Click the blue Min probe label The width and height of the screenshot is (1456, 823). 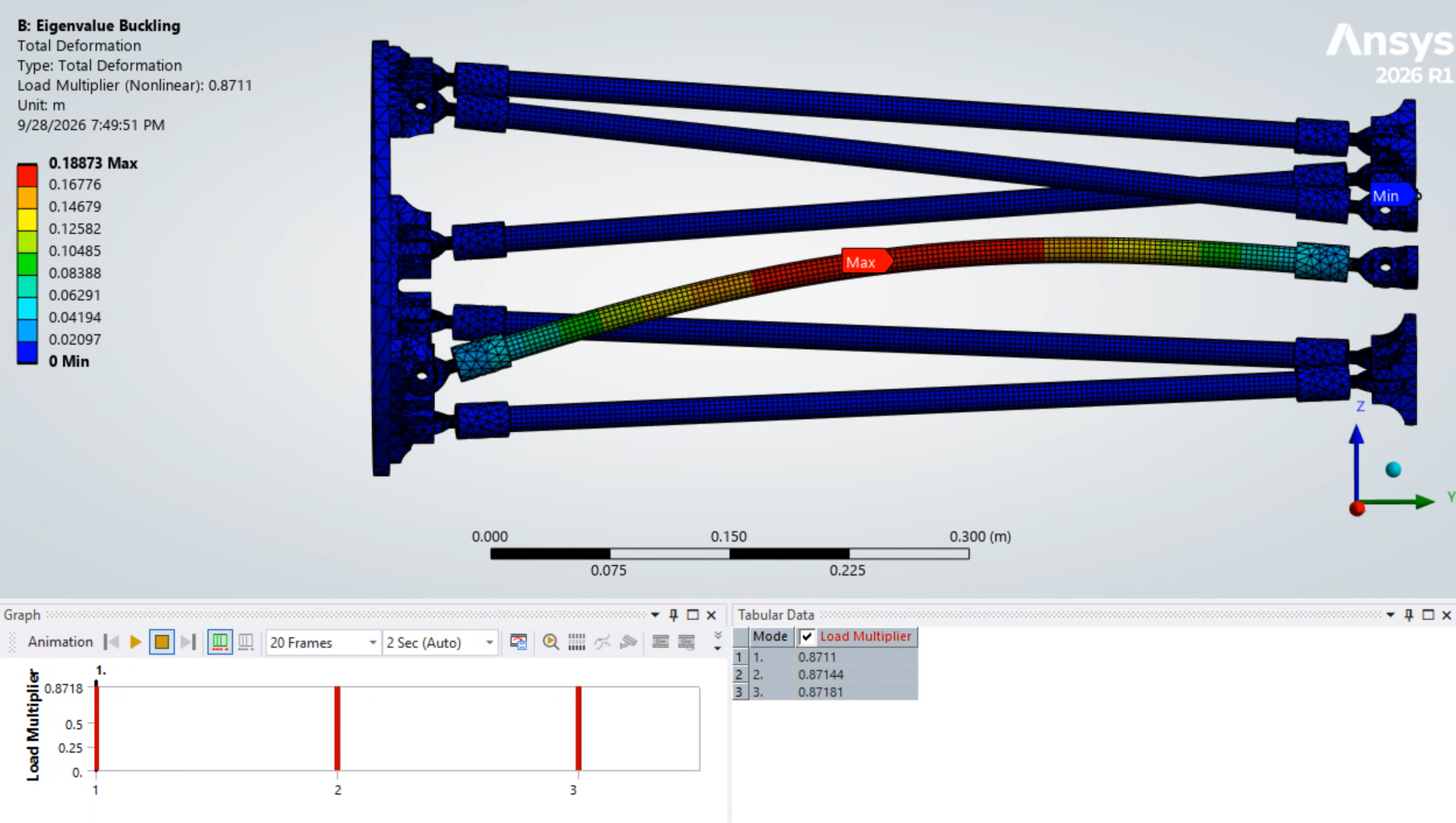point(1392,196)
